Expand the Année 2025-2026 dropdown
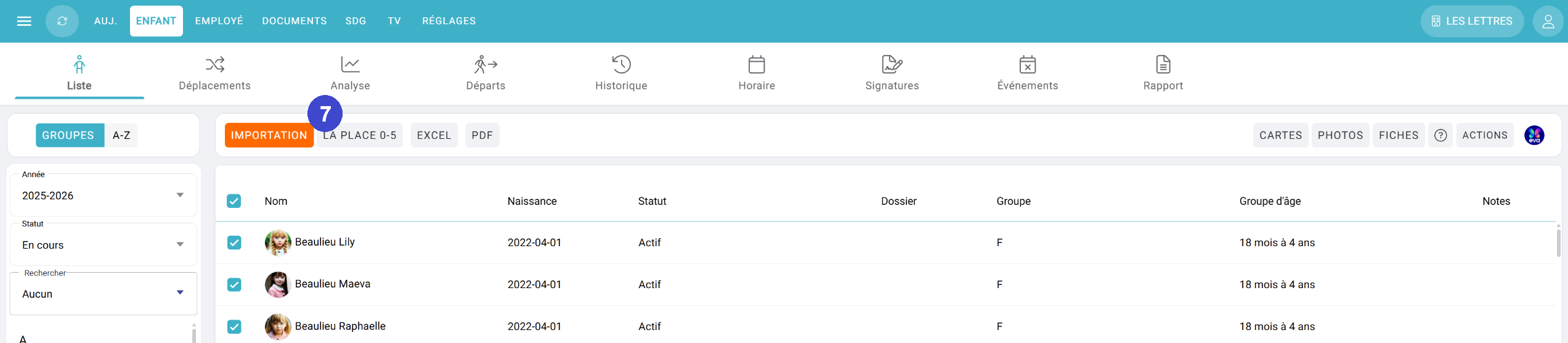Image resolution: width=1568 pixels, height=343 pixels. pyautogui.click(x=180, y=196)
